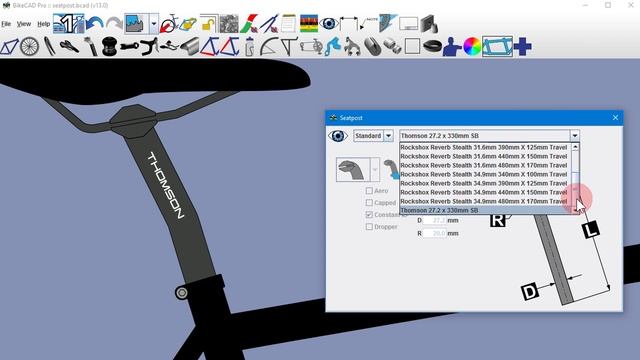Toggle seatpost visibility eye in dialog
The image size is (640, 360).
click(x=338, y=136)
